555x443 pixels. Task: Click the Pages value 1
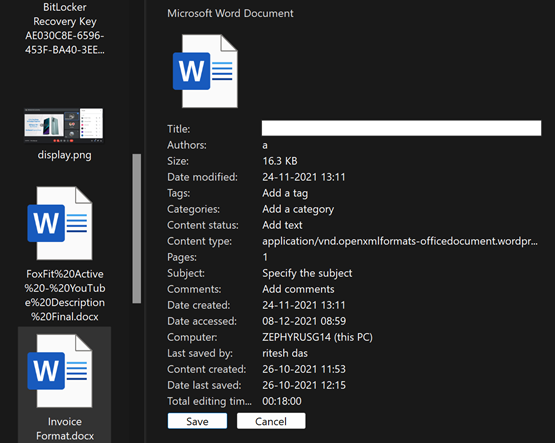click(x=265, y=257)
